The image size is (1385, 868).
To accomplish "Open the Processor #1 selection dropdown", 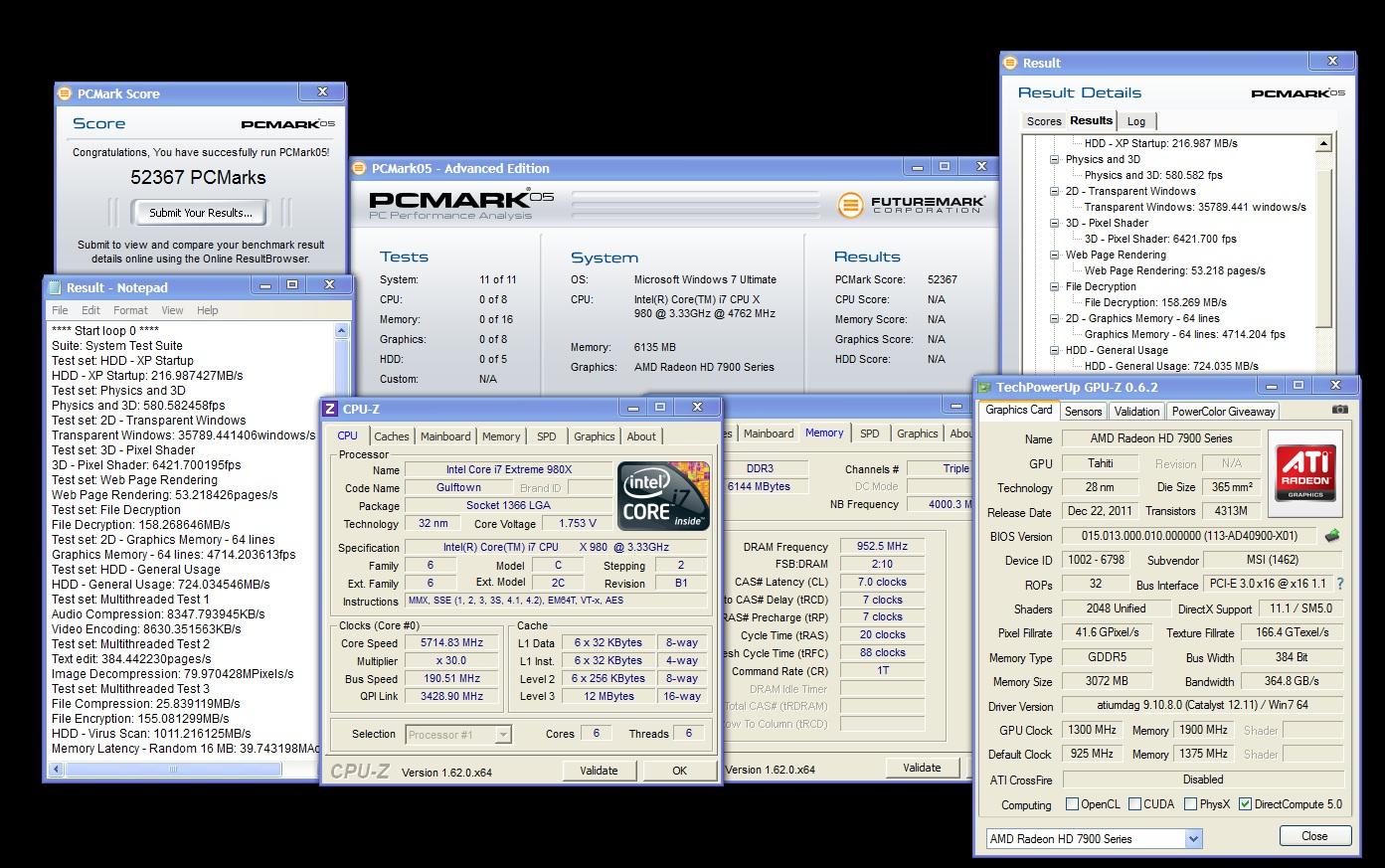I will click(x=503, y=735).
